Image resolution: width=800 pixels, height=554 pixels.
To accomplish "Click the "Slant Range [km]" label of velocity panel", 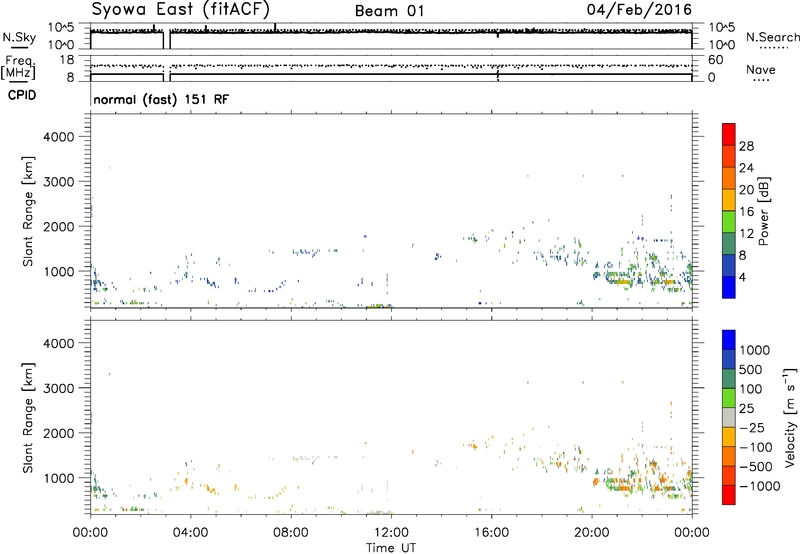I will click(28, 418).
